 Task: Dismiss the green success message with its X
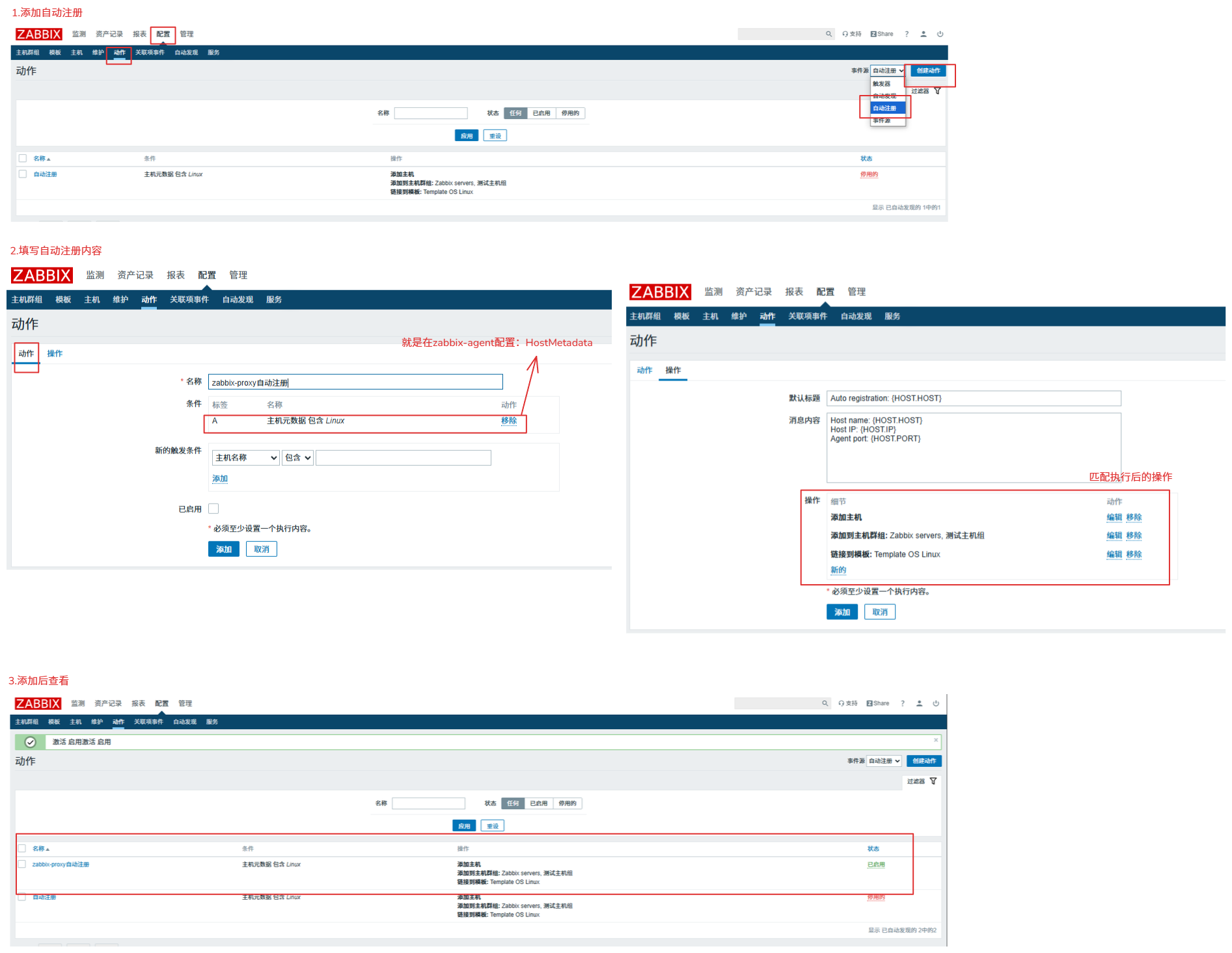pyautogui.click(x=936, y=740)
